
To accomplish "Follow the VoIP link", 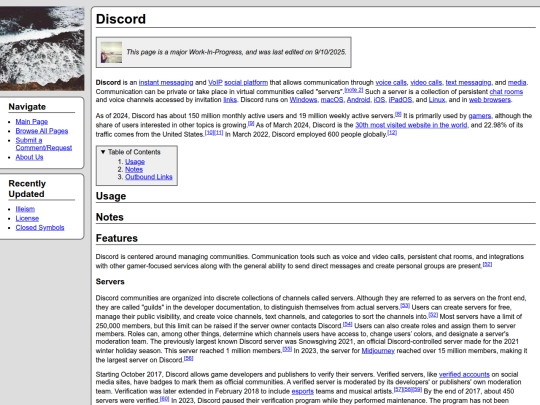I will click(x=215, y=83).
